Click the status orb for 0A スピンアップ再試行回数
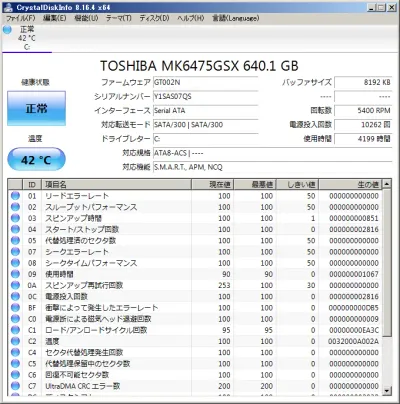Image resolution: width=400 pixels, height=404 pixels. pos(15,285)
